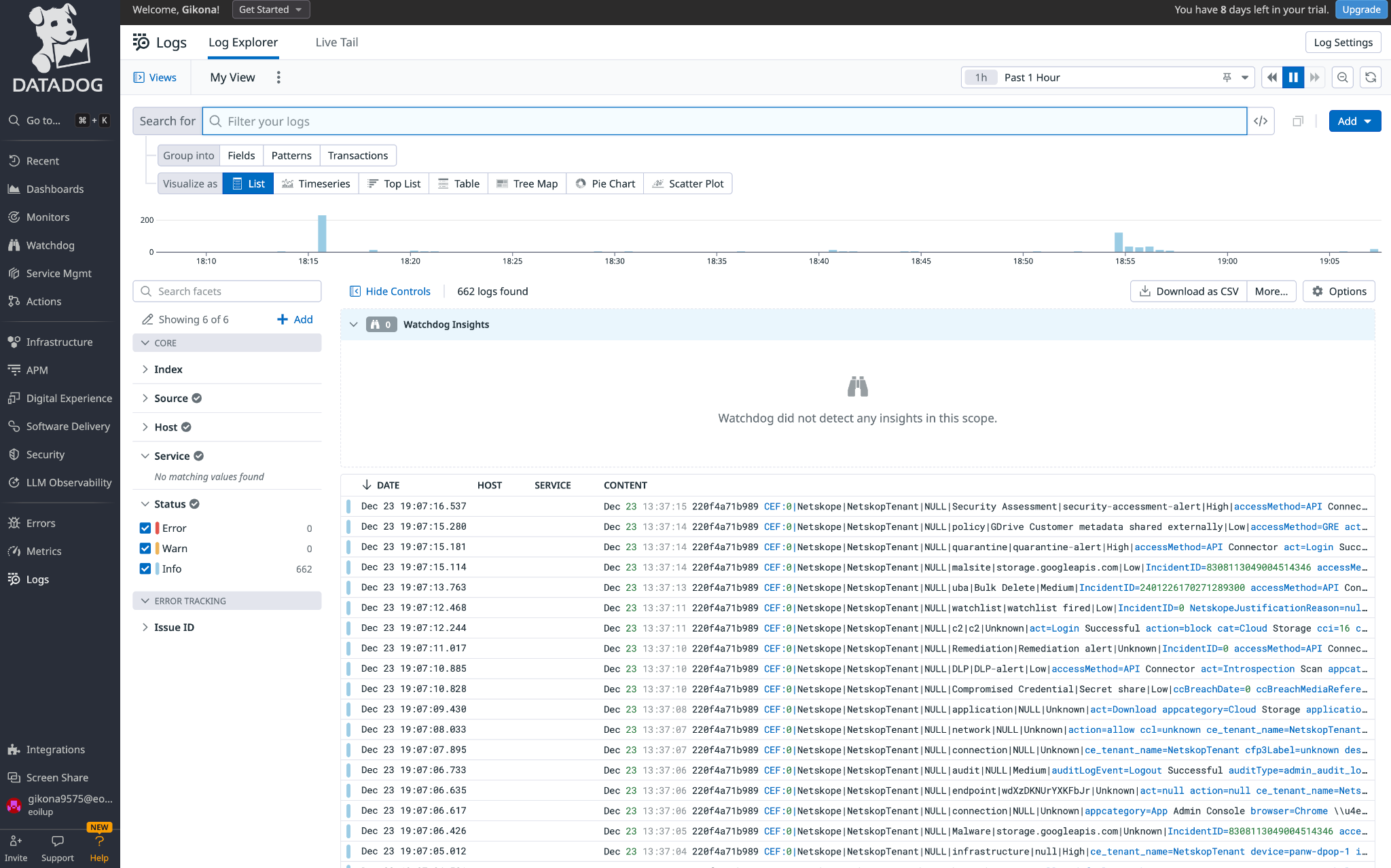Open the Add dropdown button
The image size is (1391, 868).
point(1354,121)
